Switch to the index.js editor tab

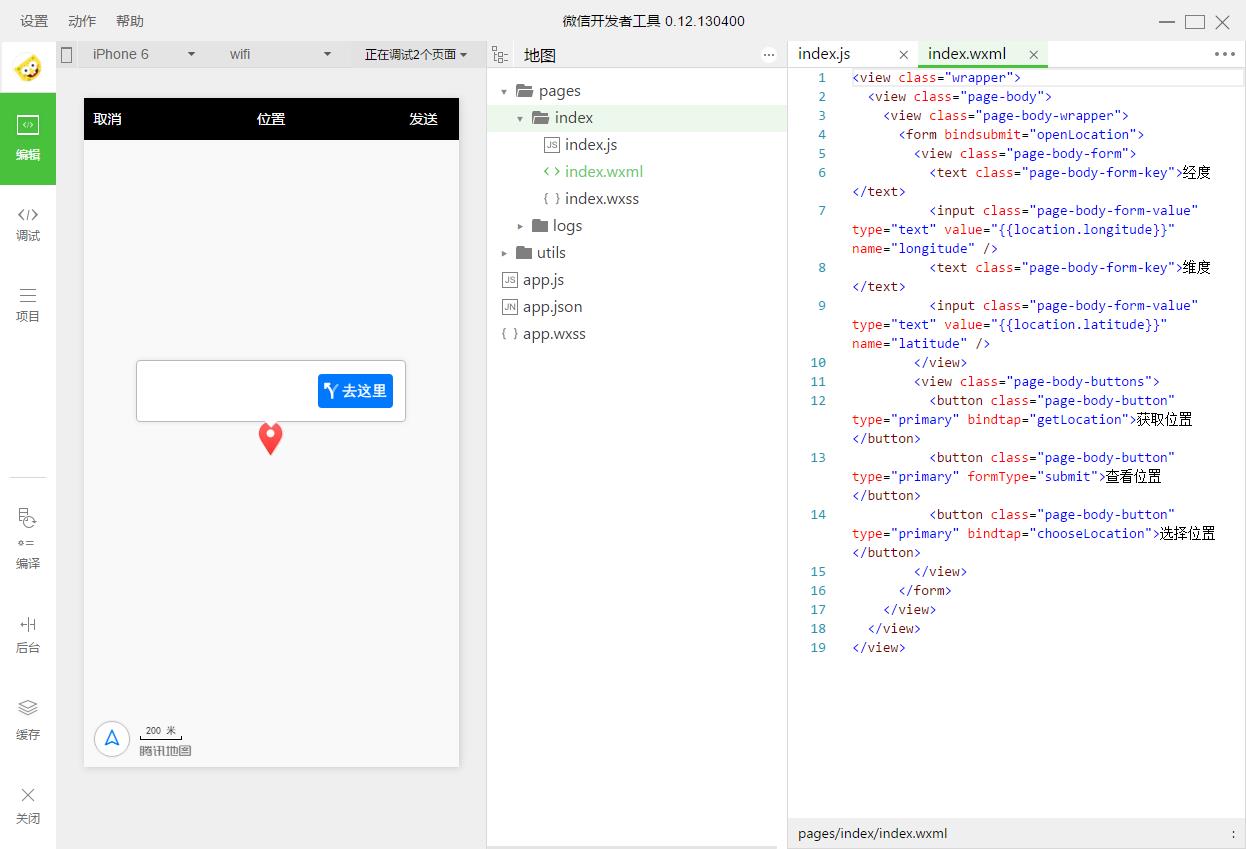[x=824, y=54]
